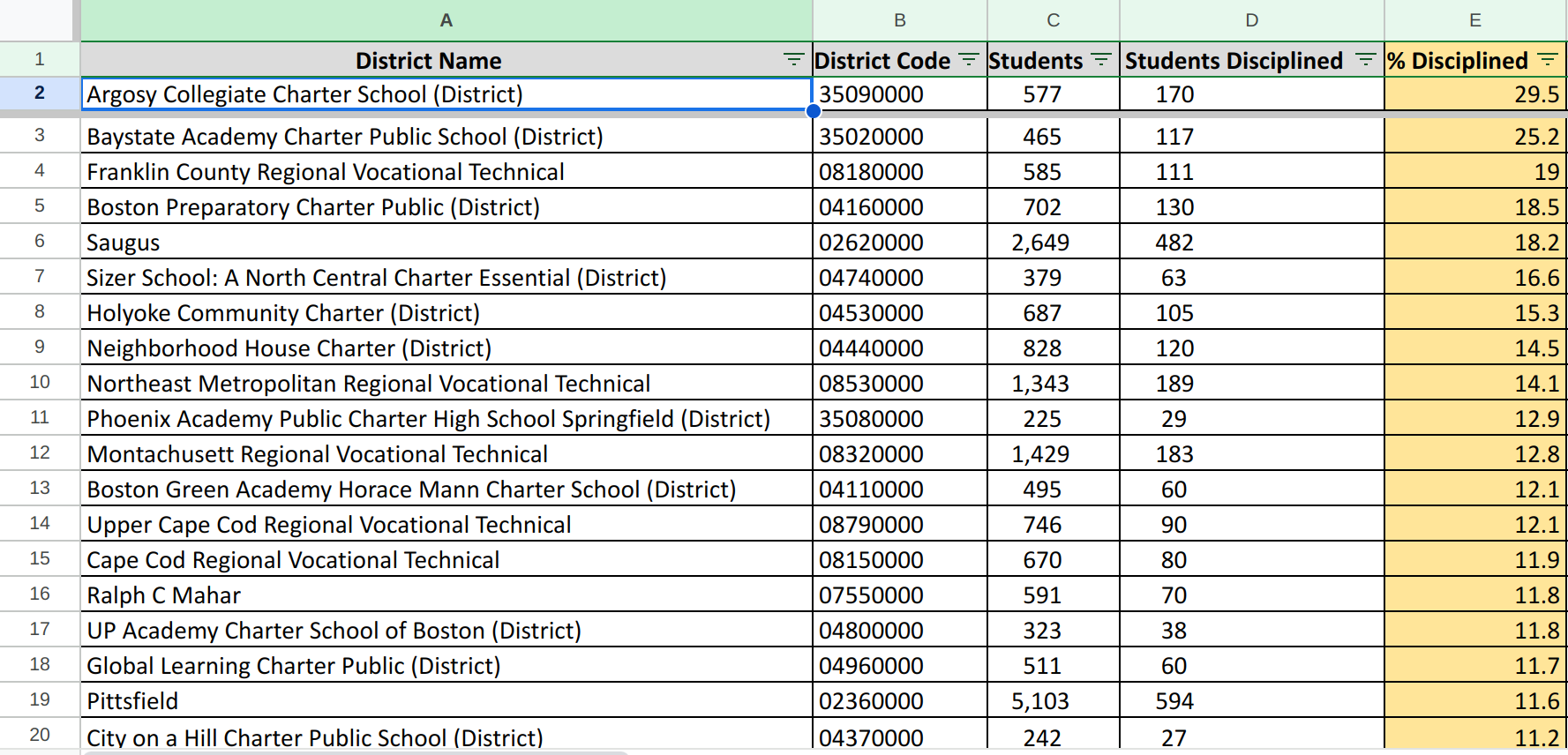Viewport: 1568px width, 755px height.
Task: Click the district code '02360000' cell
Action: [x=900, y=700]
